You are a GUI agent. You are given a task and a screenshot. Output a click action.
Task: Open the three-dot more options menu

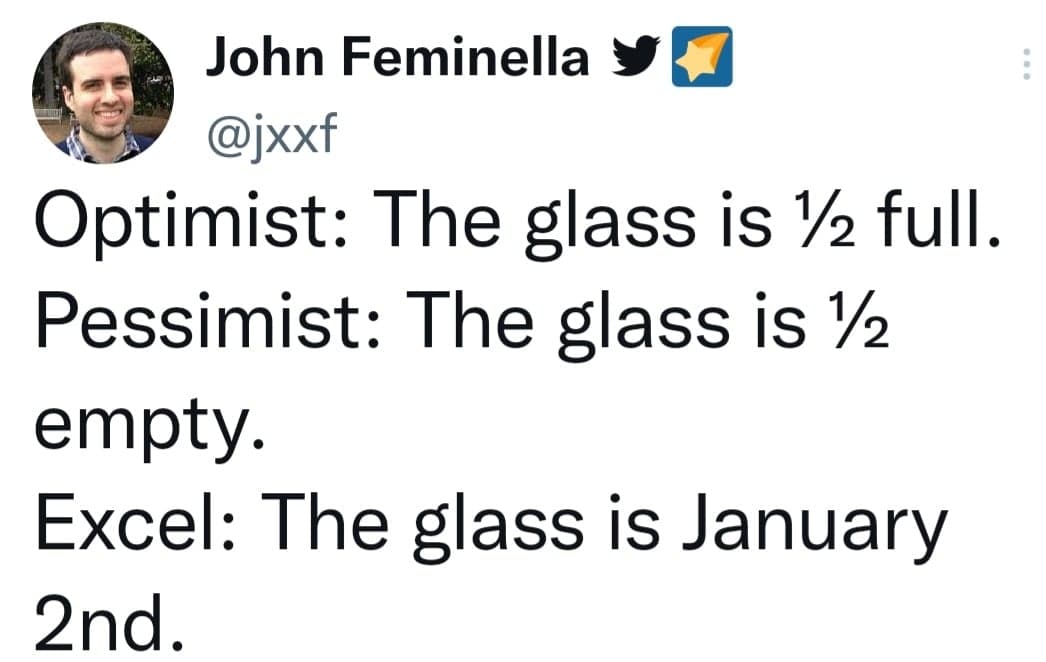tap(1024, 67)
